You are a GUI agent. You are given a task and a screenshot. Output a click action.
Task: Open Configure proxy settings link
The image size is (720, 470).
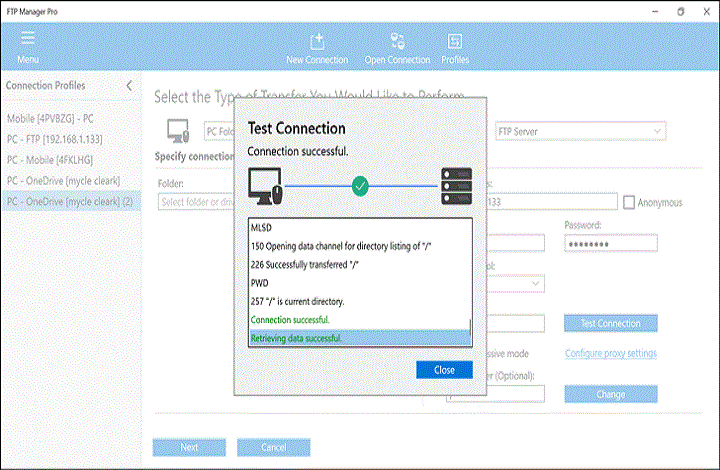pos(610,353)
